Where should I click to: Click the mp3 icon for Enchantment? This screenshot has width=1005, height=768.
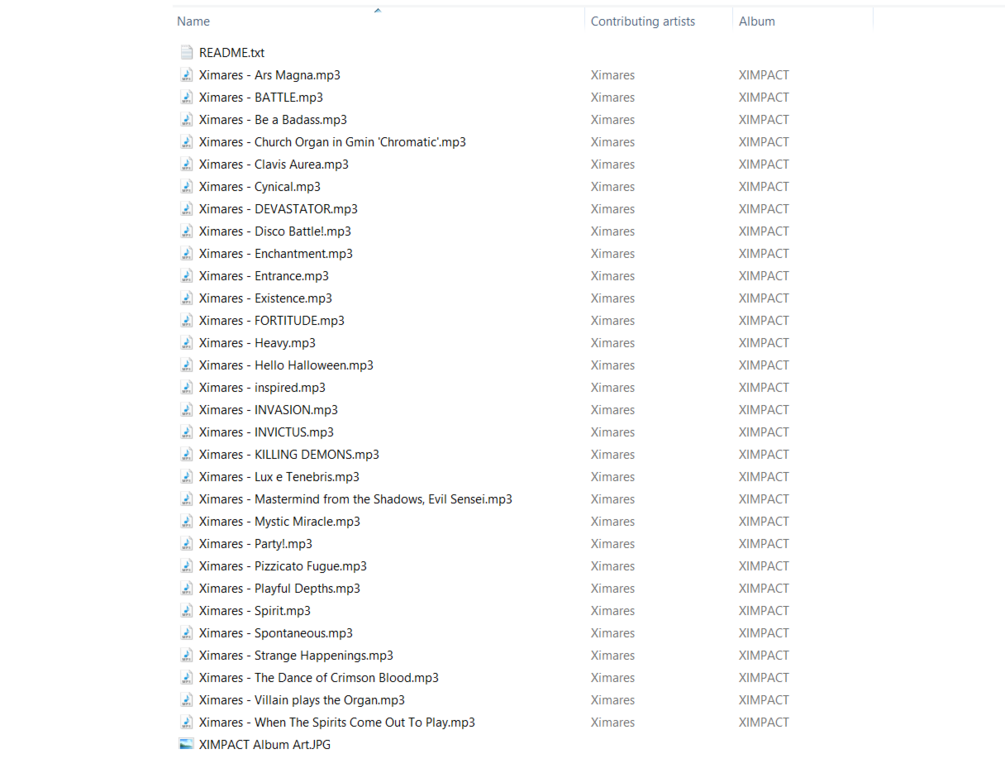(x=187, y=253)
